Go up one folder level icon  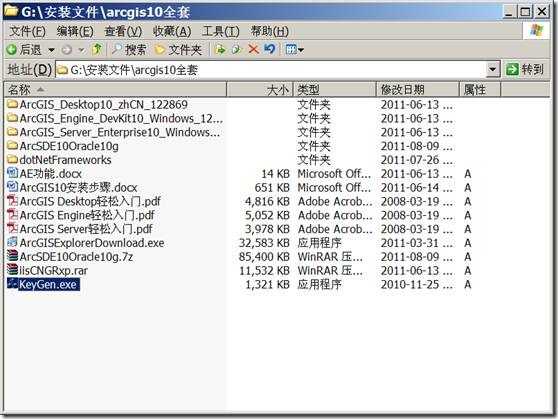(x=96, y=49)
